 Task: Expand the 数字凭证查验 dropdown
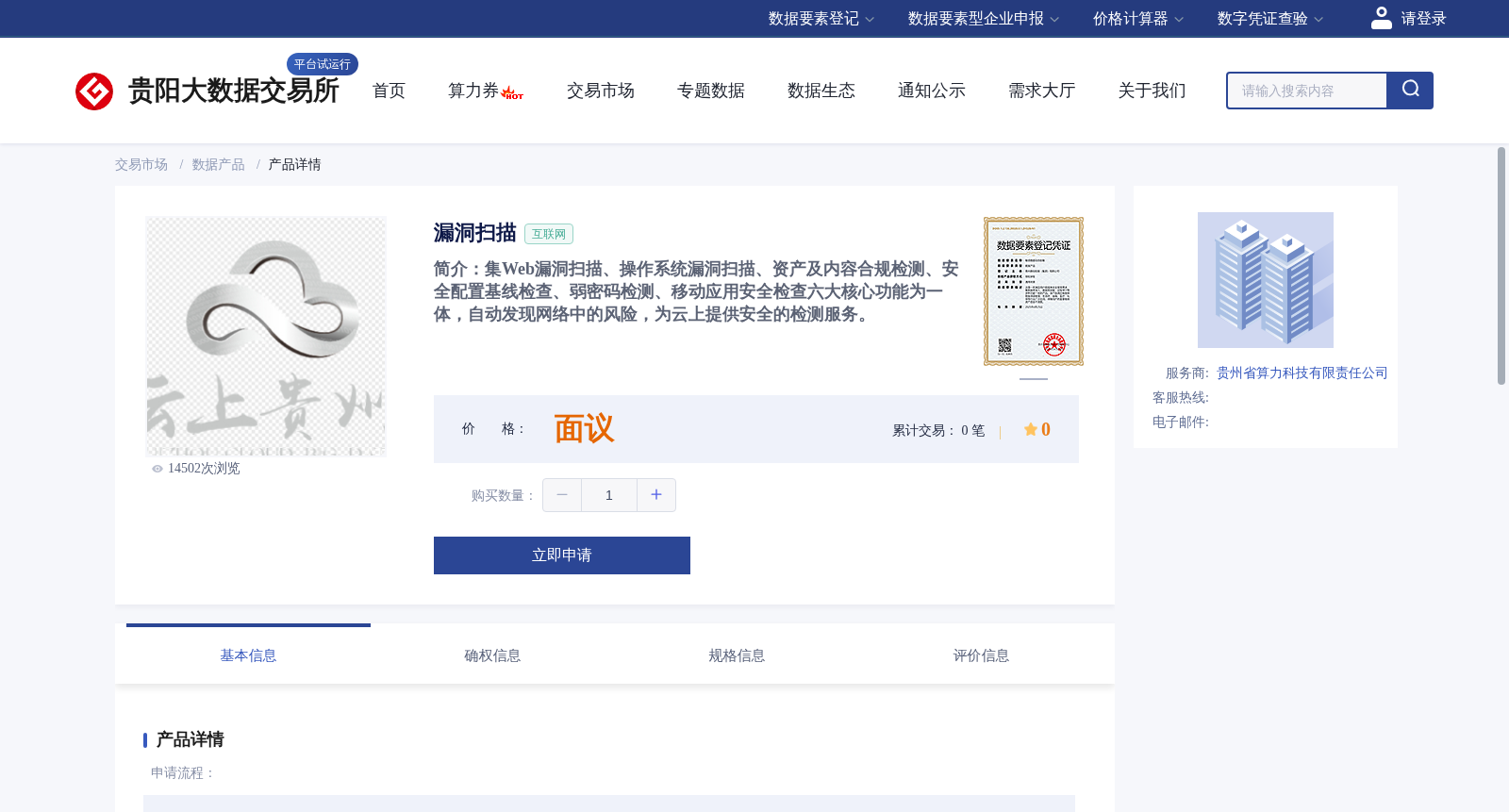(x=1270, y=19)
